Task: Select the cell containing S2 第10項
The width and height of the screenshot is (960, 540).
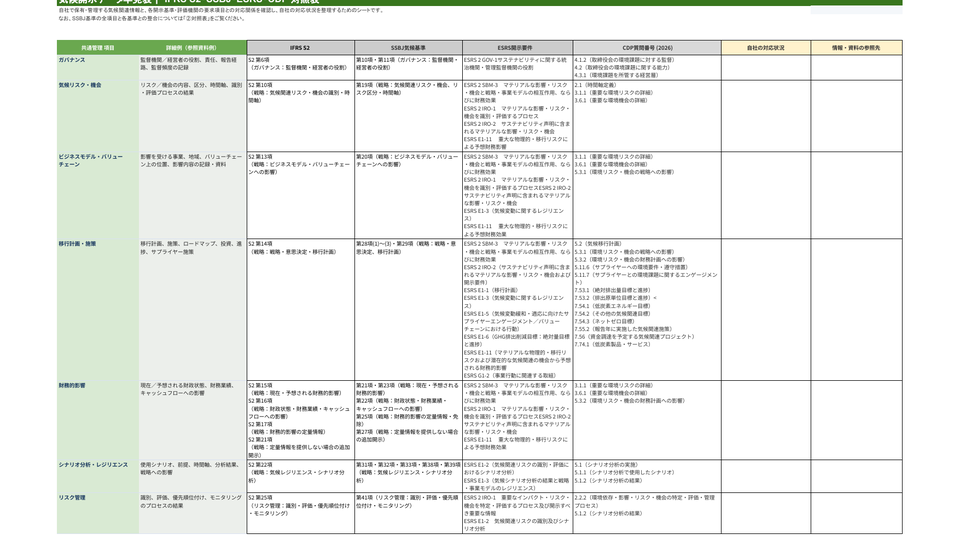Action: click(301, 116)
